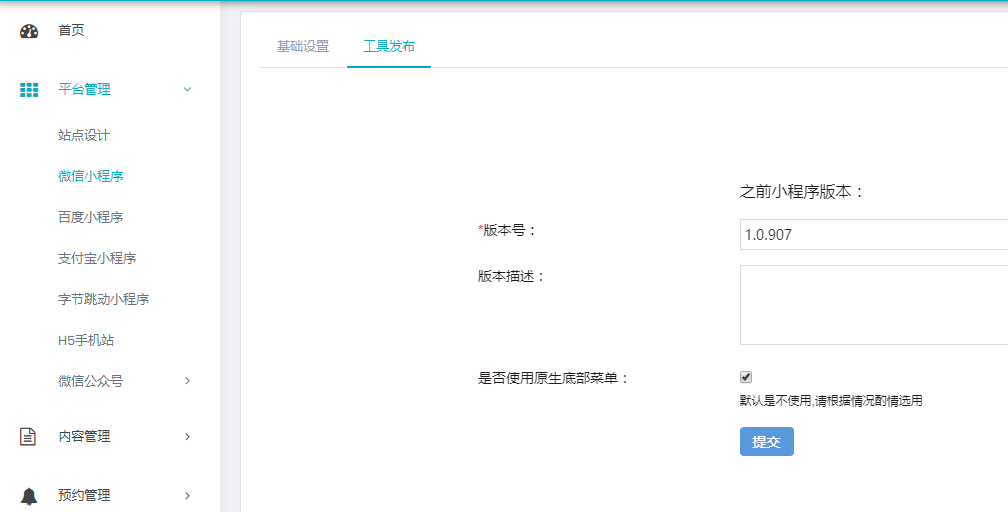Navigate to H5手机站 sidebar item
Viewport: 1008px width, 512px height.
coord(86,340)
